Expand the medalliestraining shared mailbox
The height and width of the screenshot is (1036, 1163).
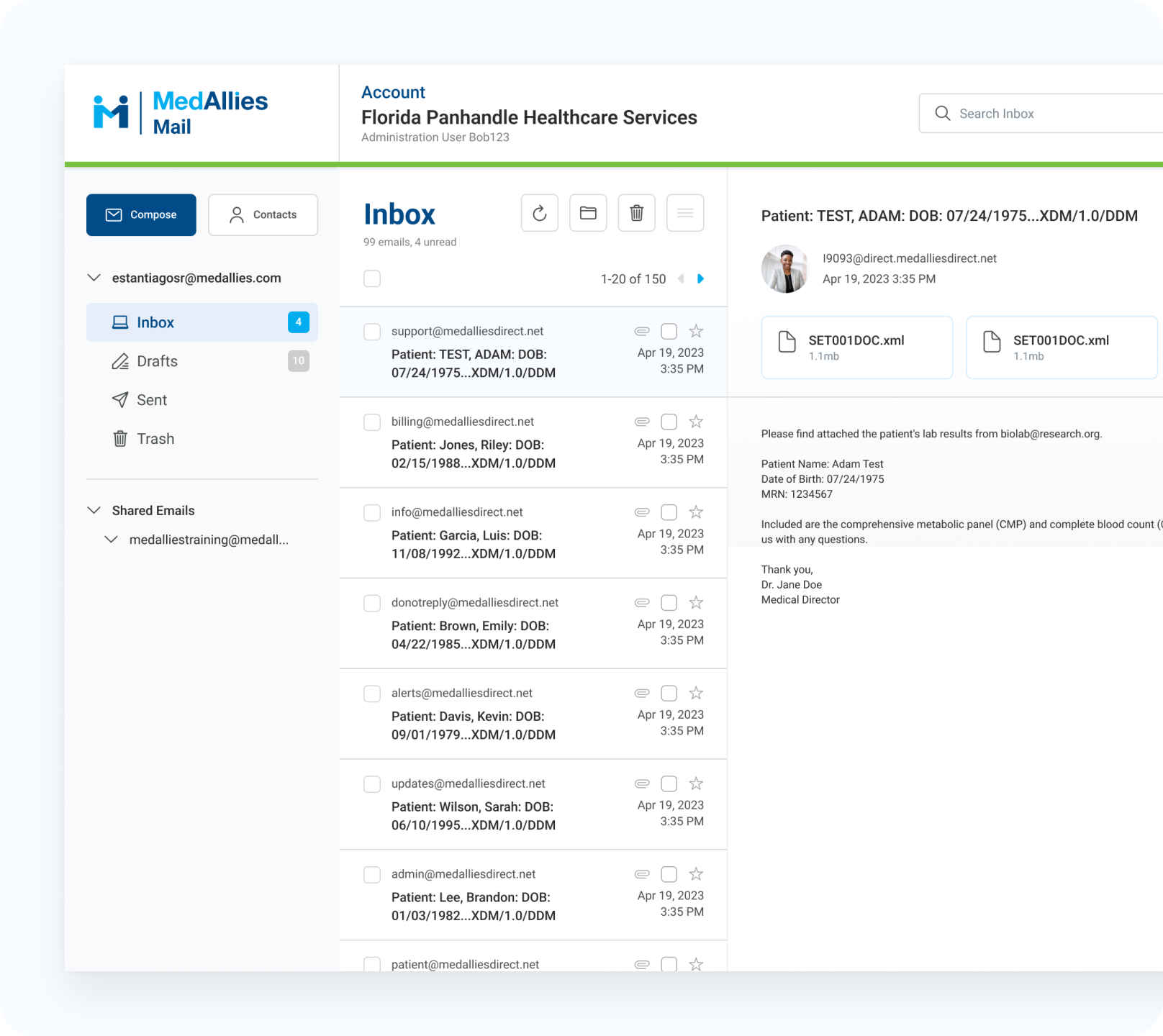point(112,540)
